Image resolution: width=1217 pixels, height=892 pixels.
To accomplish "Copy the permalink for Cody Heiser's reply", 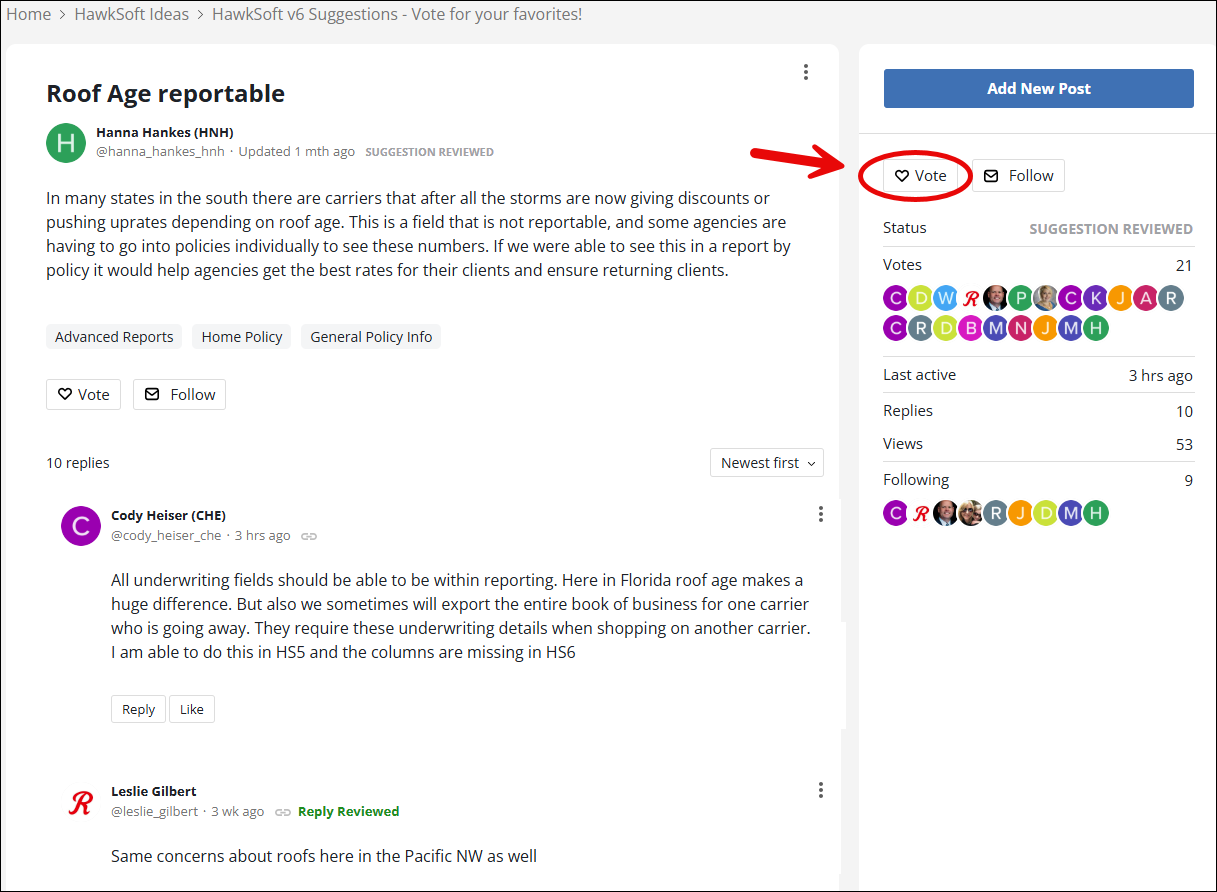I will [308, 535].
